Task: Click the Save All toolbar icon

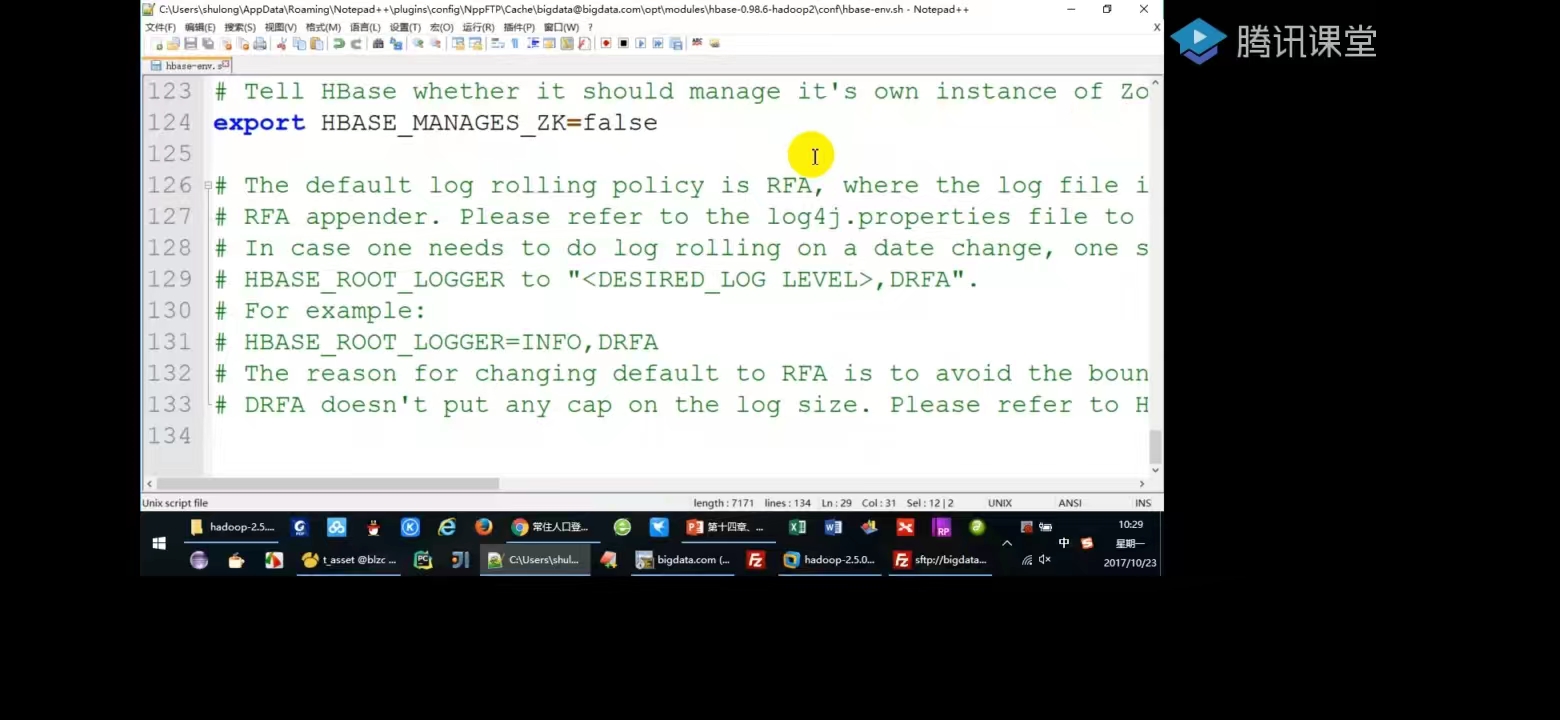Action: pos(208,43)
